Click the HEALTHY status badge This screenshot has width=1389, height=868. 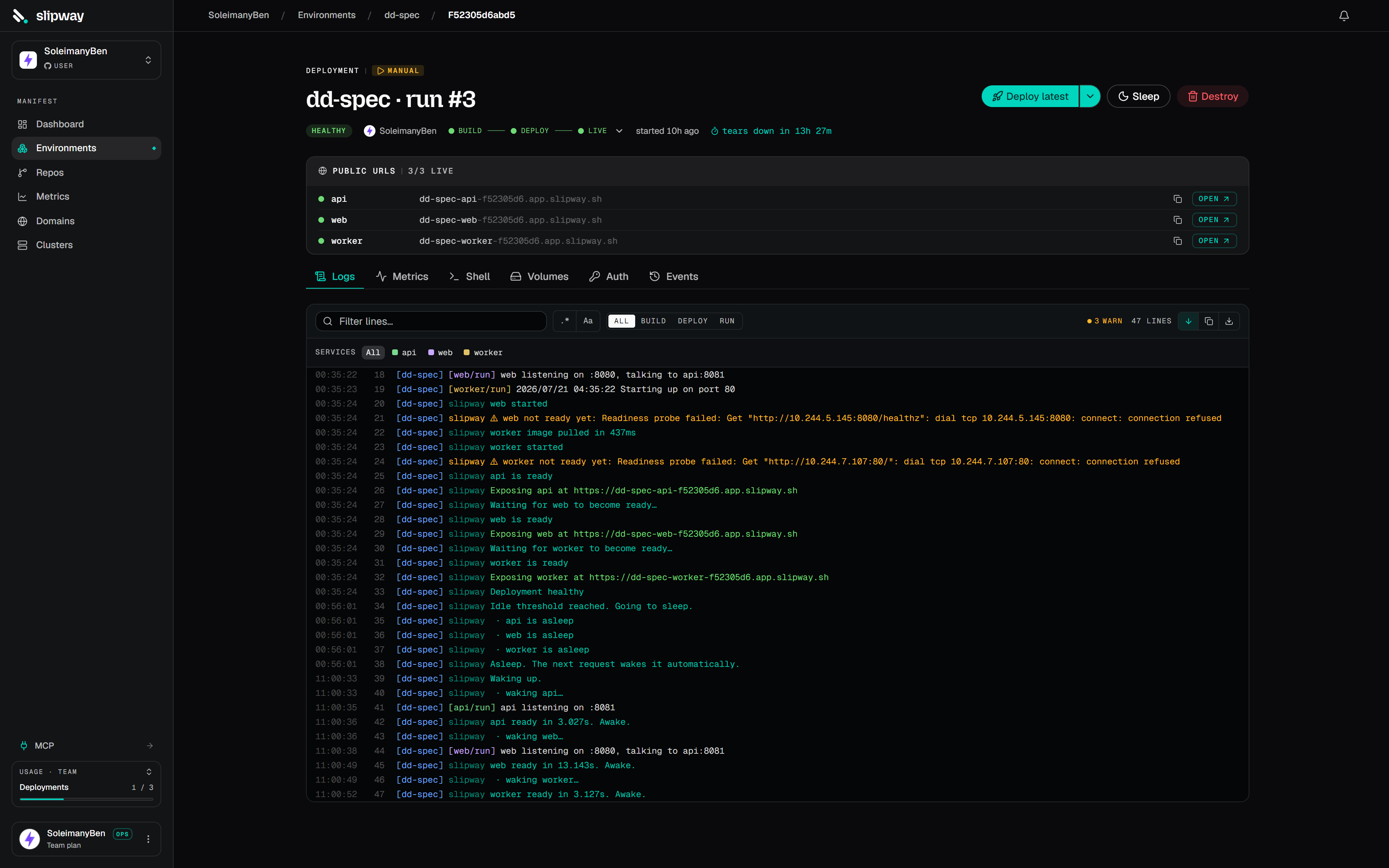pos(328,131)
